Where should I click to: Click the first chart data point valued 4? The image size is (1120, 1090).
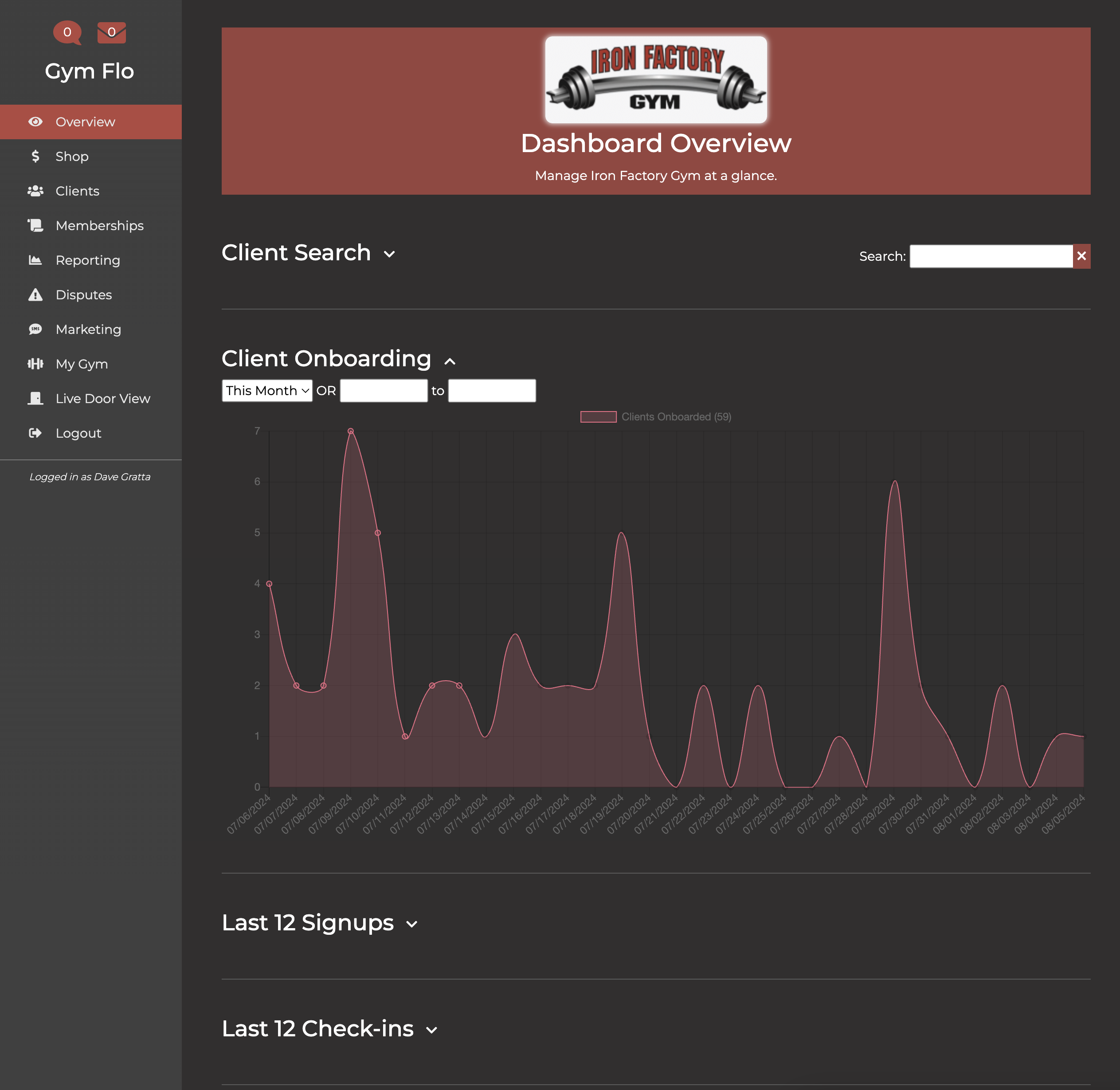(x=269, y=584)
